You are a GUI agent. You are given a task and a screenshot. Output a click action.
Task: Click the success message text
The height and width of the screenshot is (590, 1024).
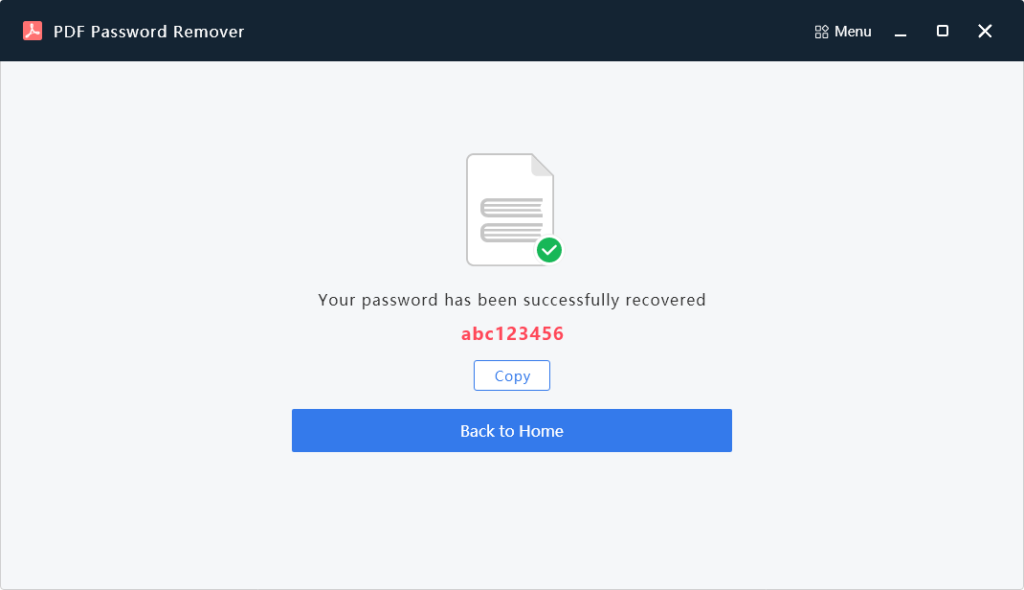(511, 299)
